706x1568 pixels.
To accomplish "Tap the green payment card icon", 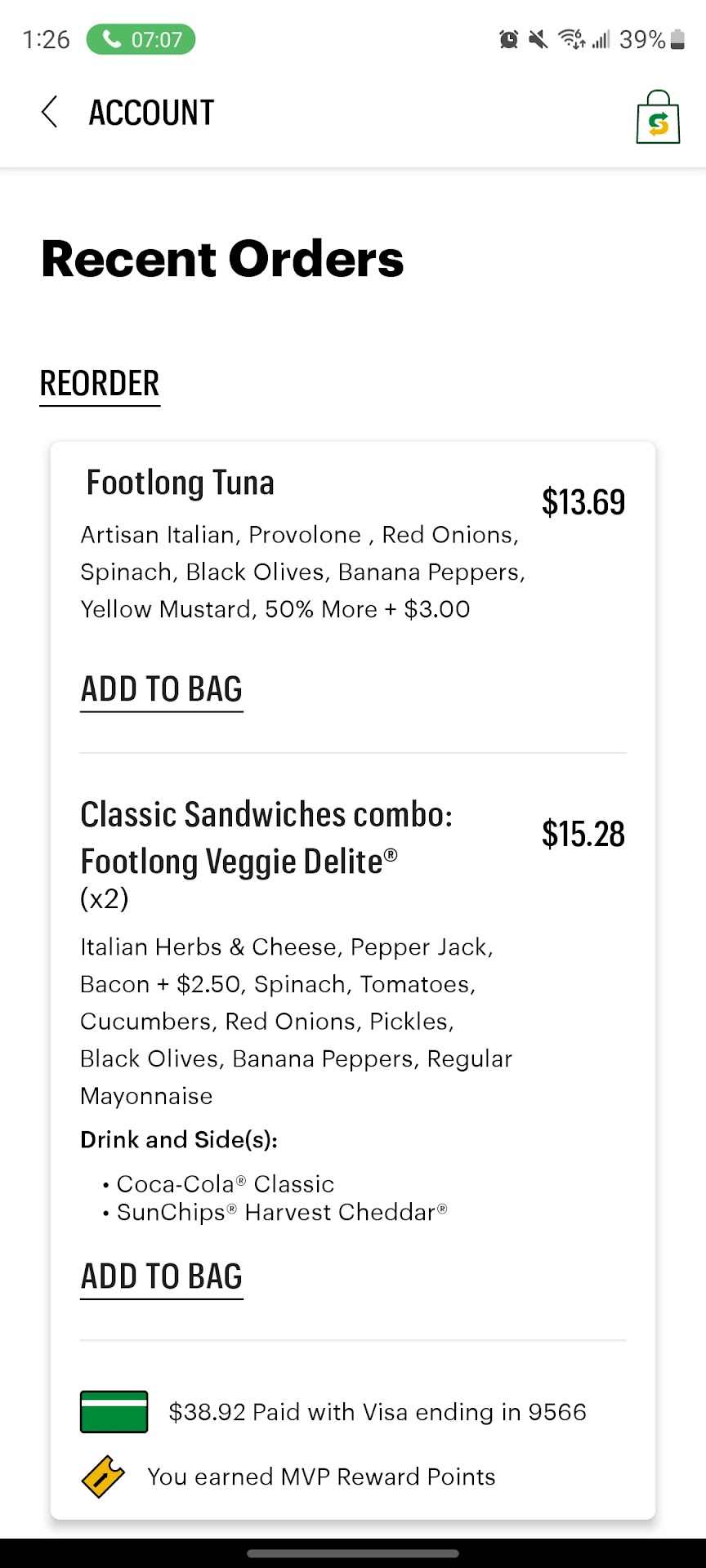I will (x=114, y=1411).
